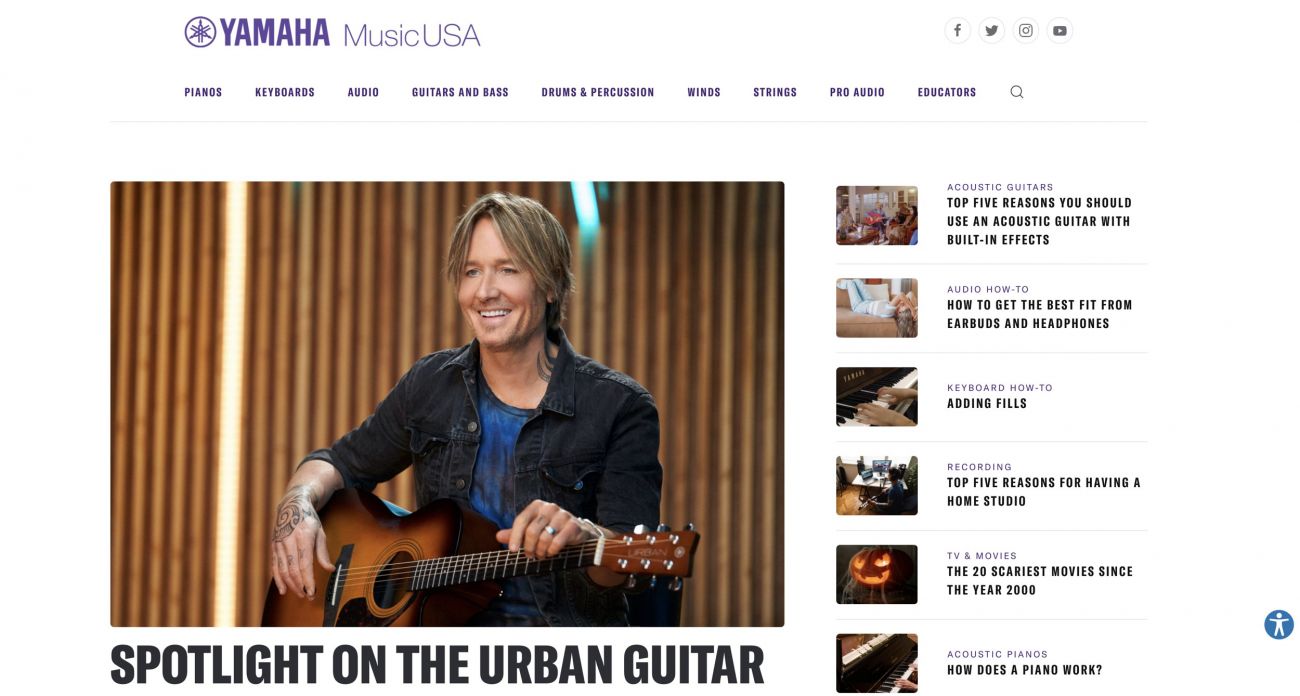Open the Pianos menu
The image size is (1300, 696).
click(x=203, y=92)
